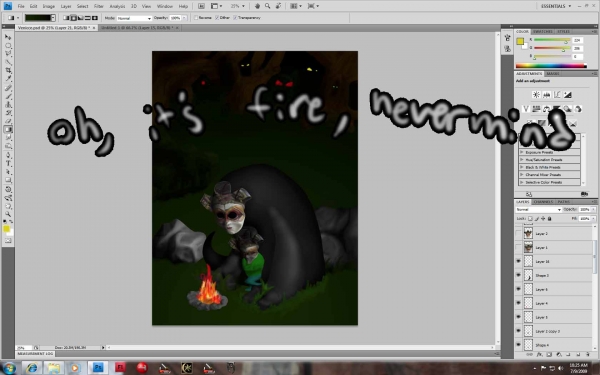Screen dimensions: 600x375
Task: Show hidden Layer 1 visibility box
Action: point(518,248)
